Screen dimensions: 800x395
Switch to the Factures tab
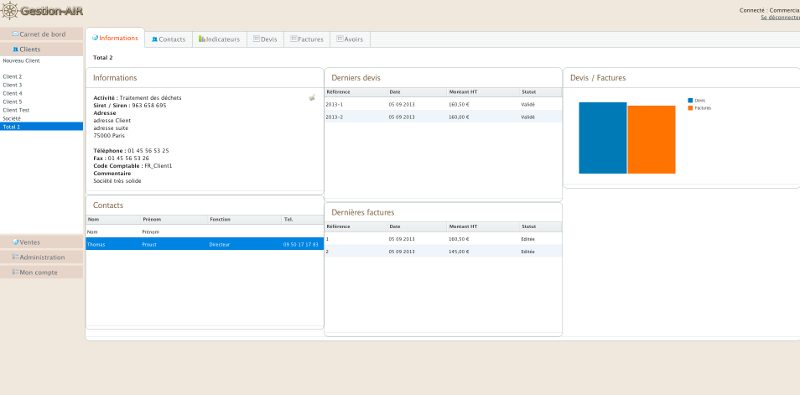[307, 39]
